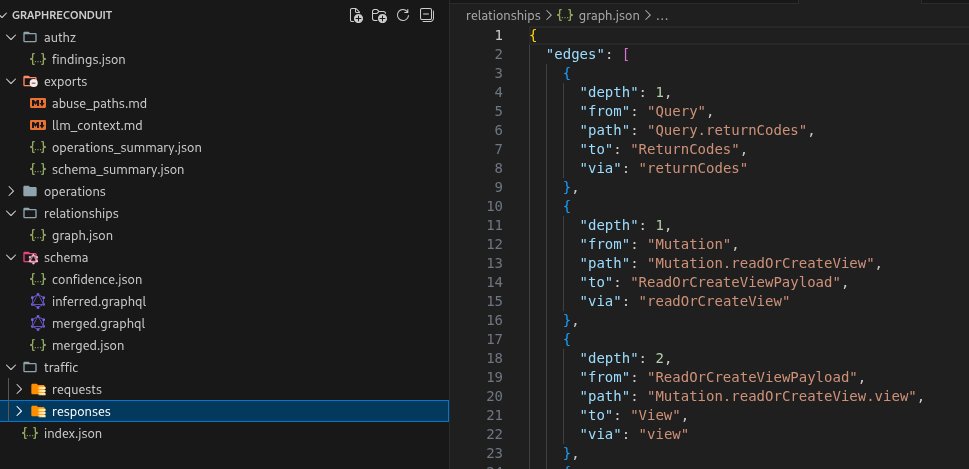Click the folder icon of the exports folder
The height and width of the screenshot is (469, 969).
pyautogui.click(x=30, y=82)
